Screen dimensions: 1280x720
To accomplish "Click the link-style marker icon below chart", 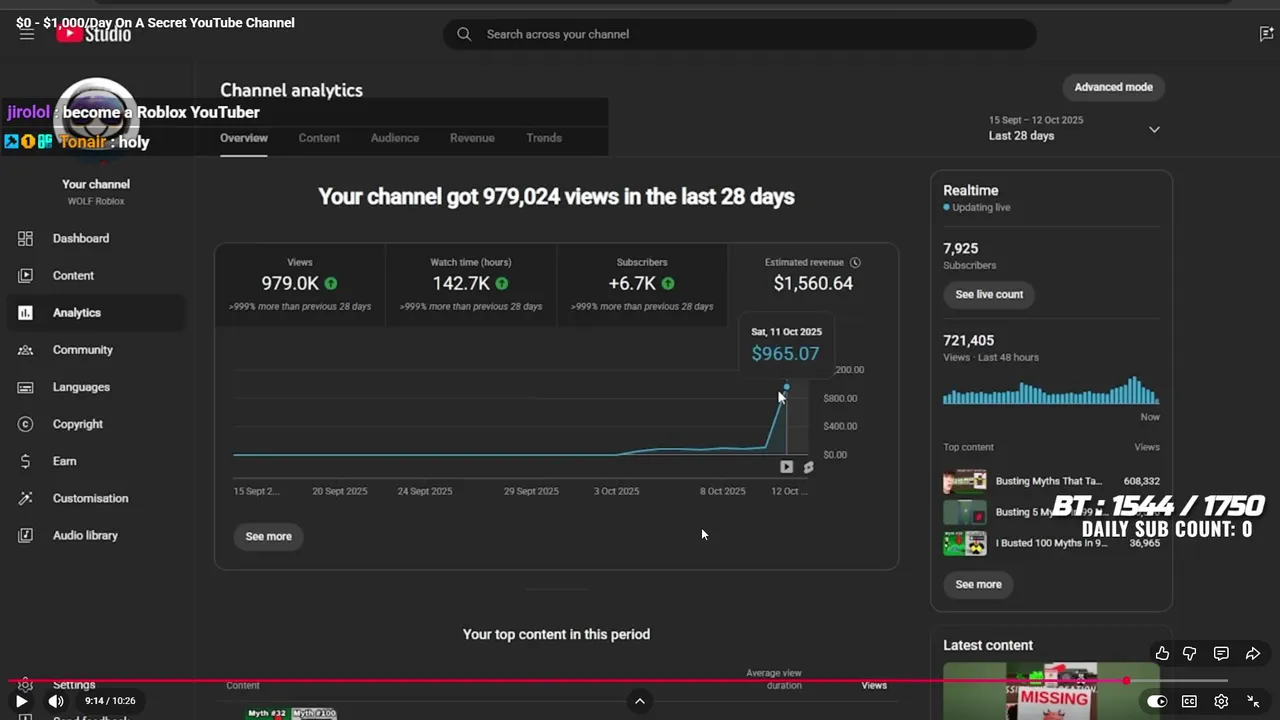I will coord(808,467).
